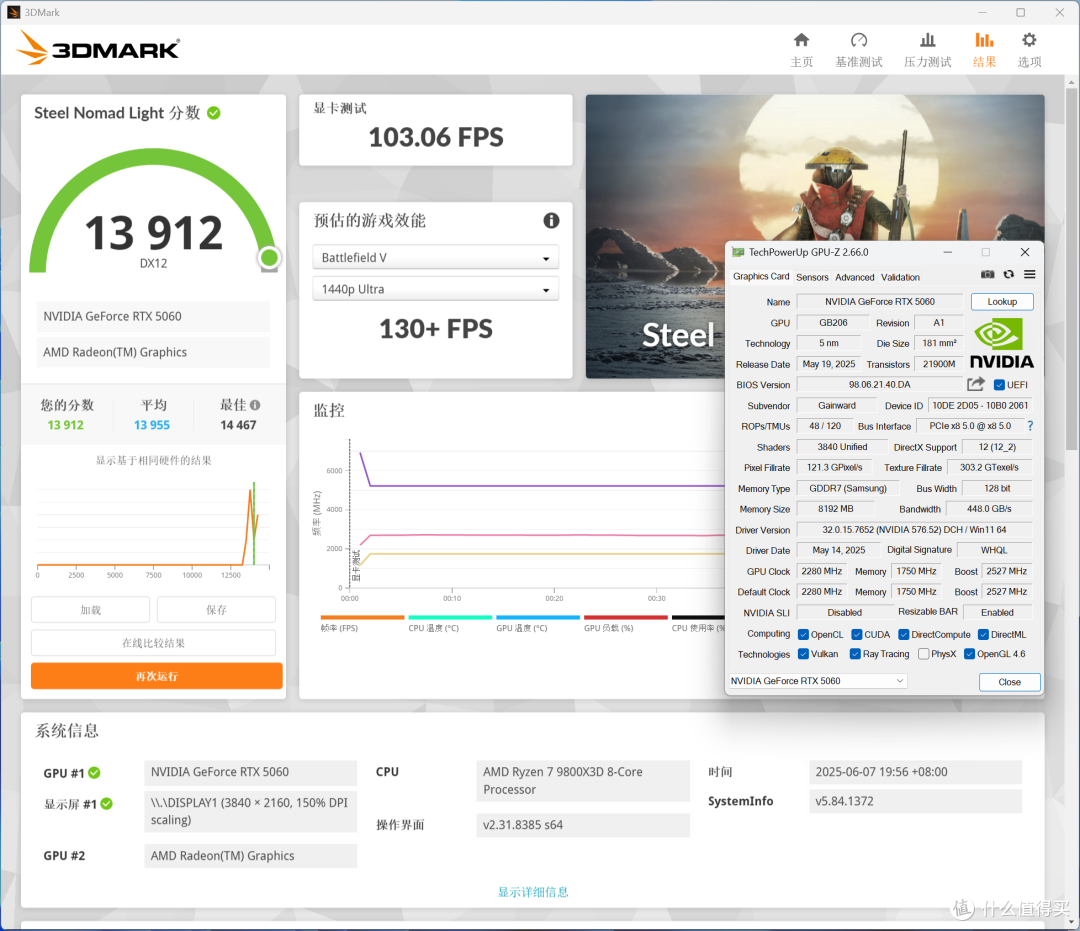
Task: Click the compare results online button
Action: tap(153, 642)
